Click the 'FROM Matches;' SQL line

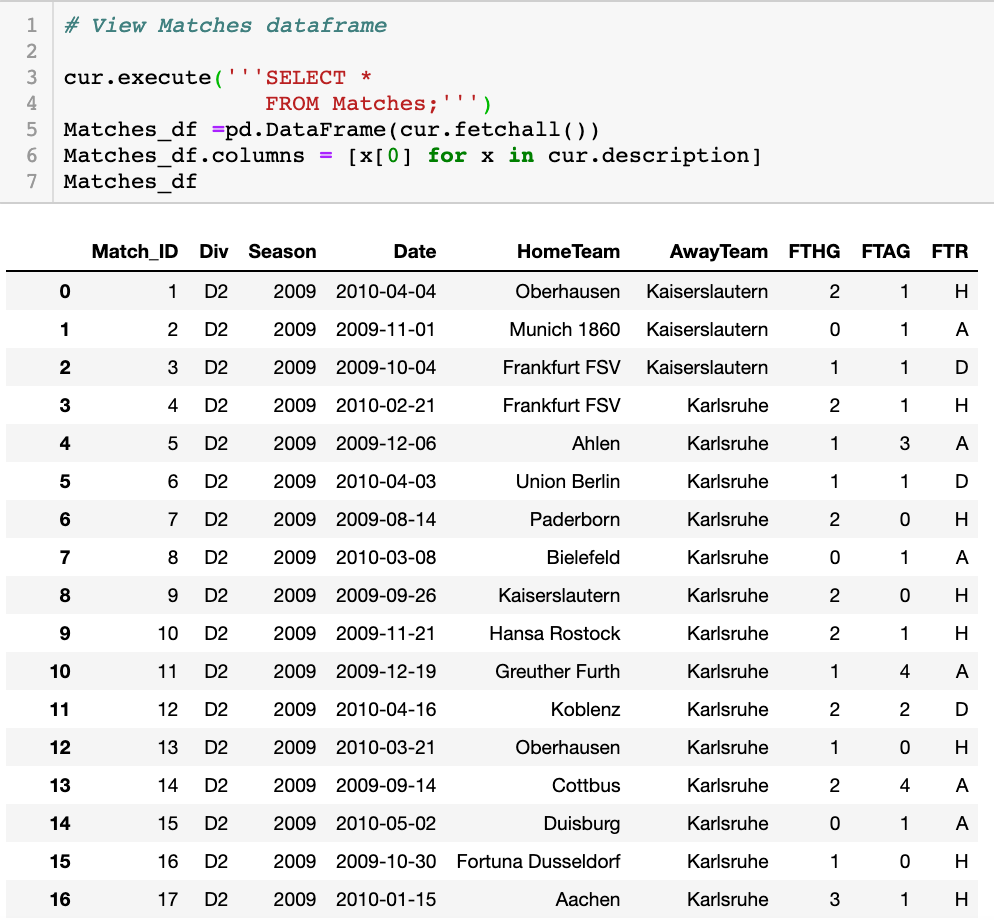pos(378,103)
